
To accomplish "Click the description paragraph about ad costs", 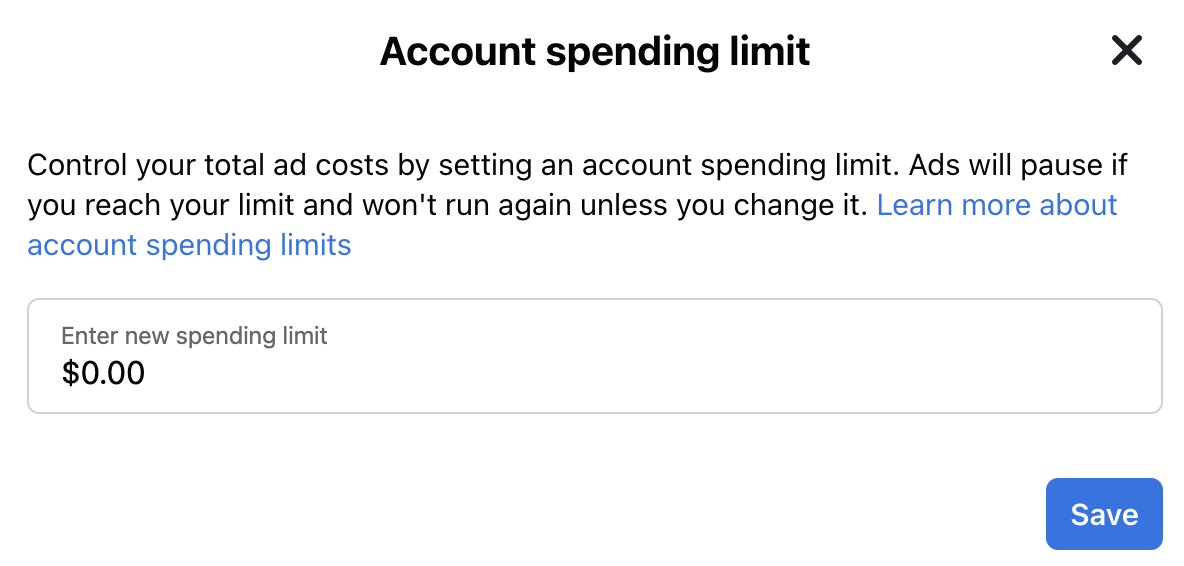I will coord(578,205).
